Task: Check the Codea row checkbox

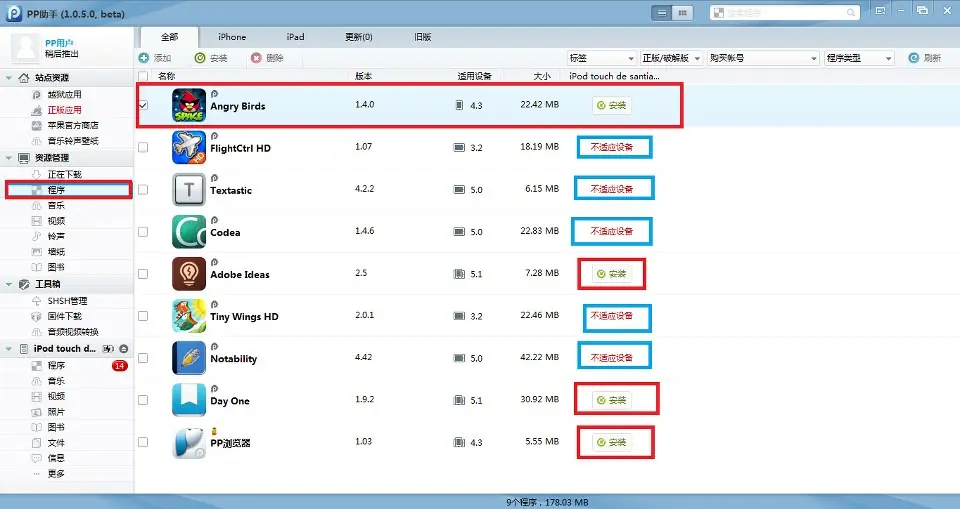Action: coord(143,232)
